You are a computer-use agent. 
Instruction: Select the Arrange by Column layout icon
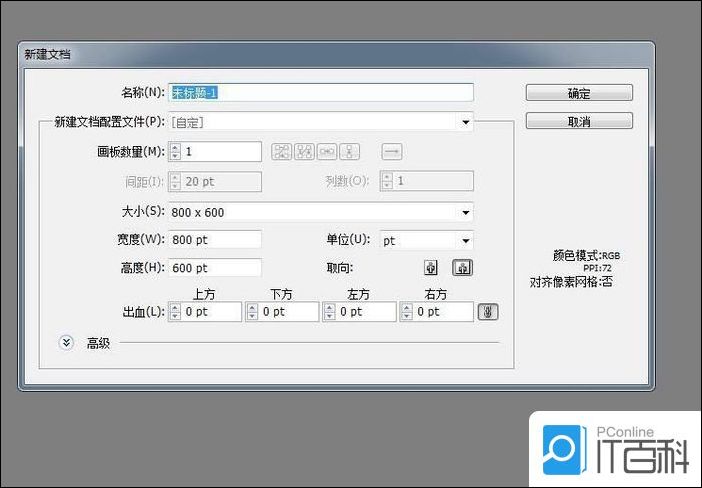[x=350, y=152]
